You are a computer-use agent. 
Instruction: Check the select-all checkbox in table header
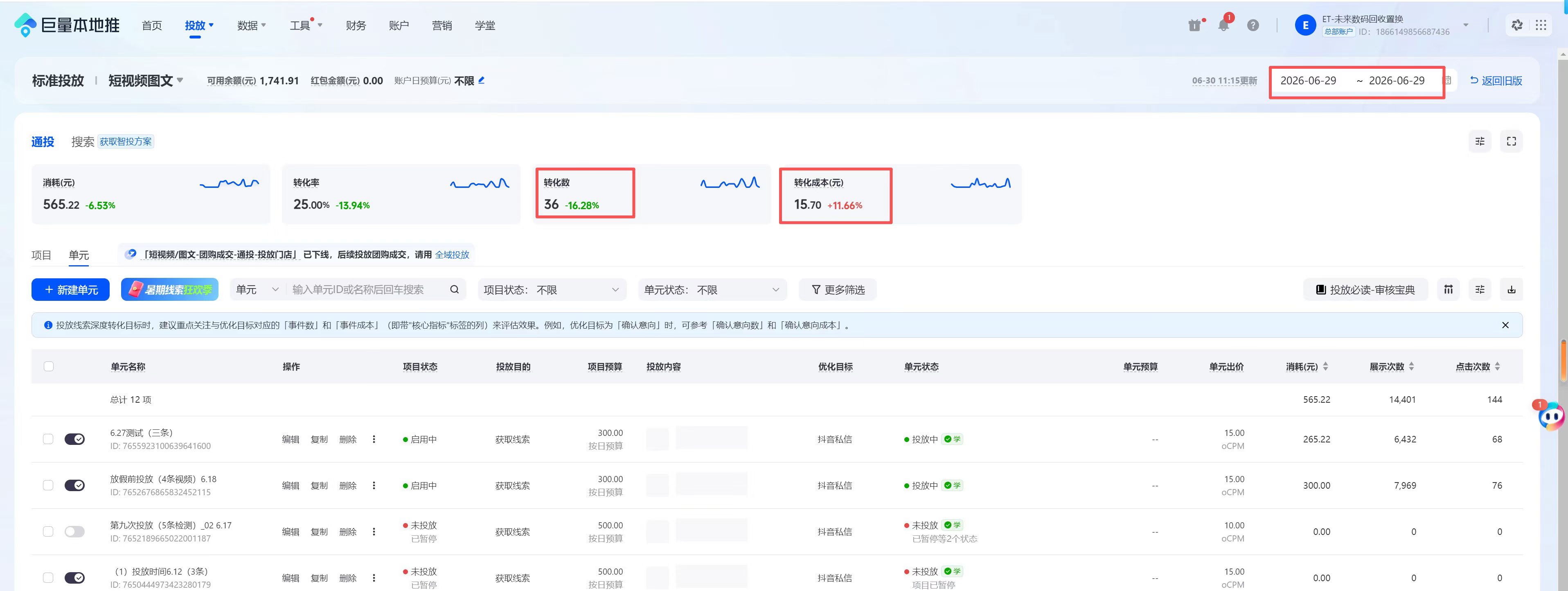tap(49, 366)
